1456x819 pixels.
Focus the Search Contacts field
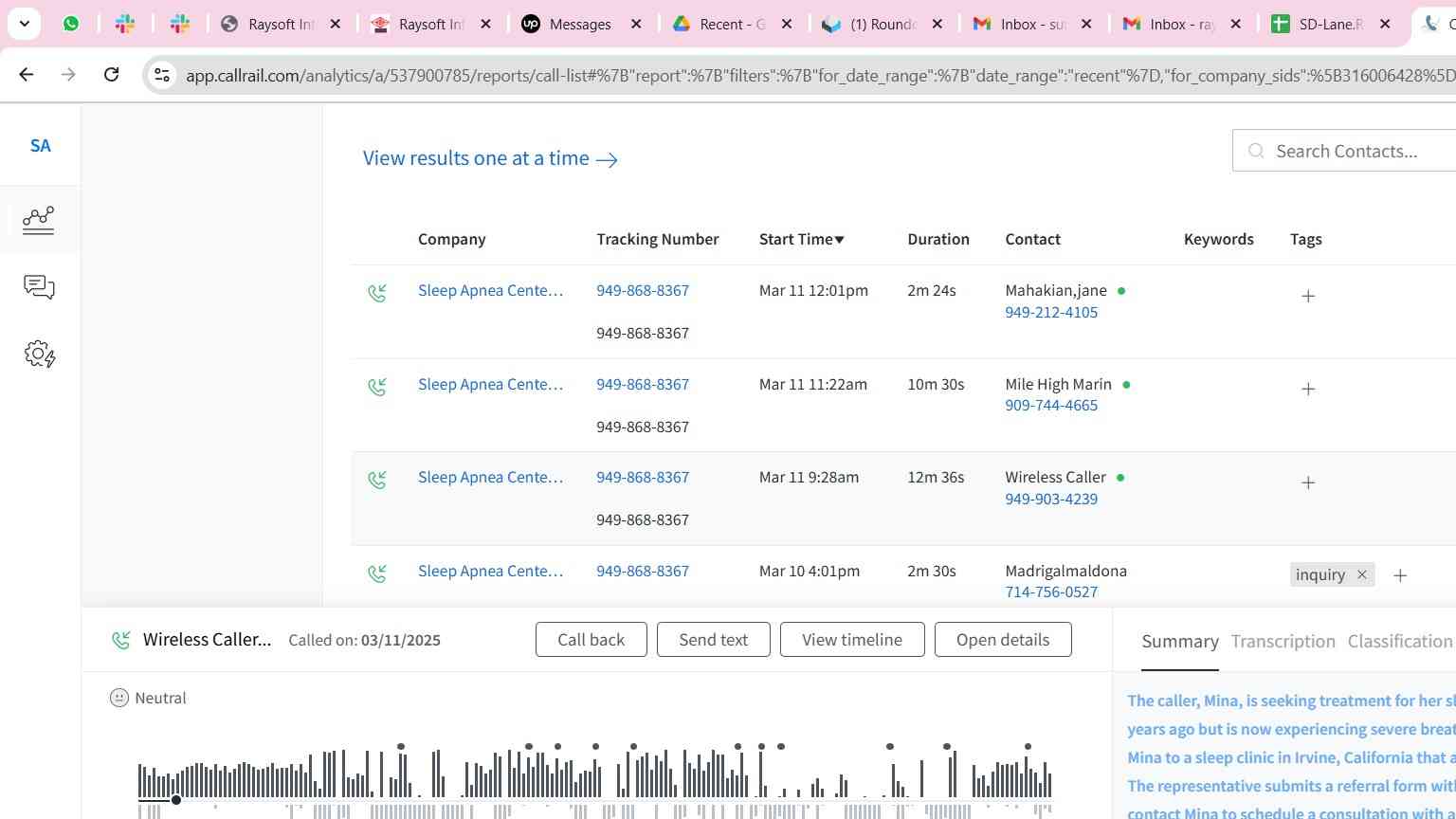1344,151
